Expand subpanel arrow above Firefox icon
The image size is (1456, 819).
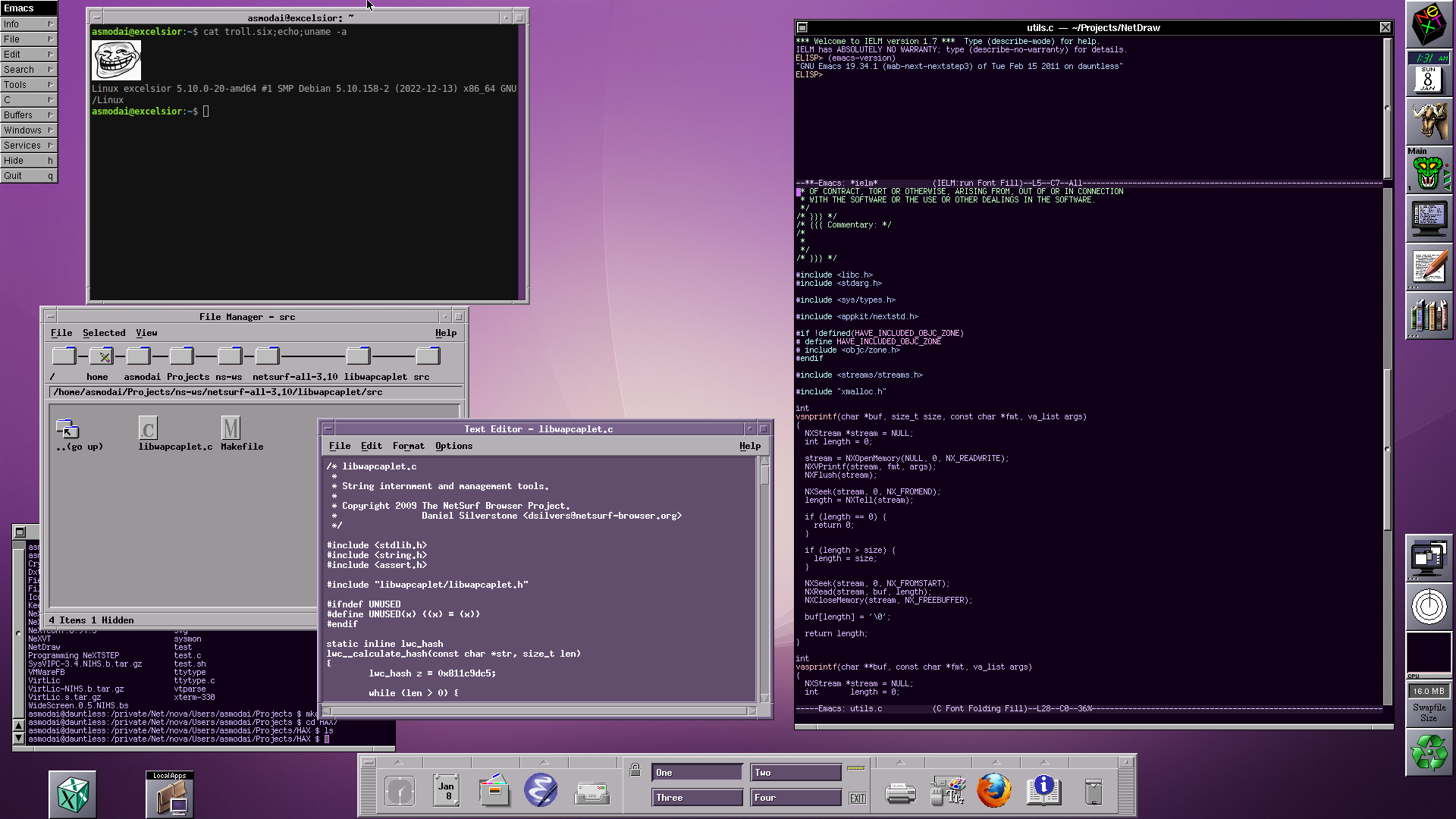tap(995, 762)
